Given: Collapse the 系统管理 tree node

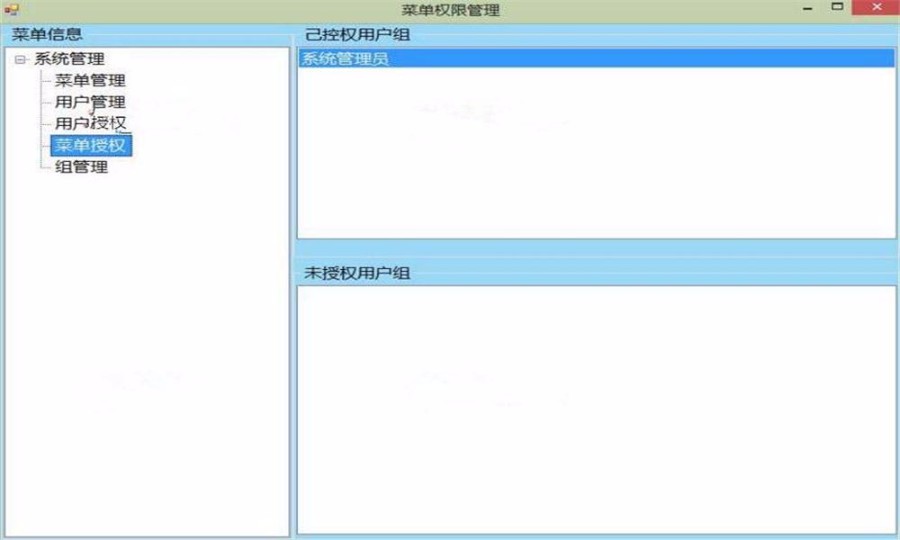Looking at the screenshot, I should pos(20,59).
